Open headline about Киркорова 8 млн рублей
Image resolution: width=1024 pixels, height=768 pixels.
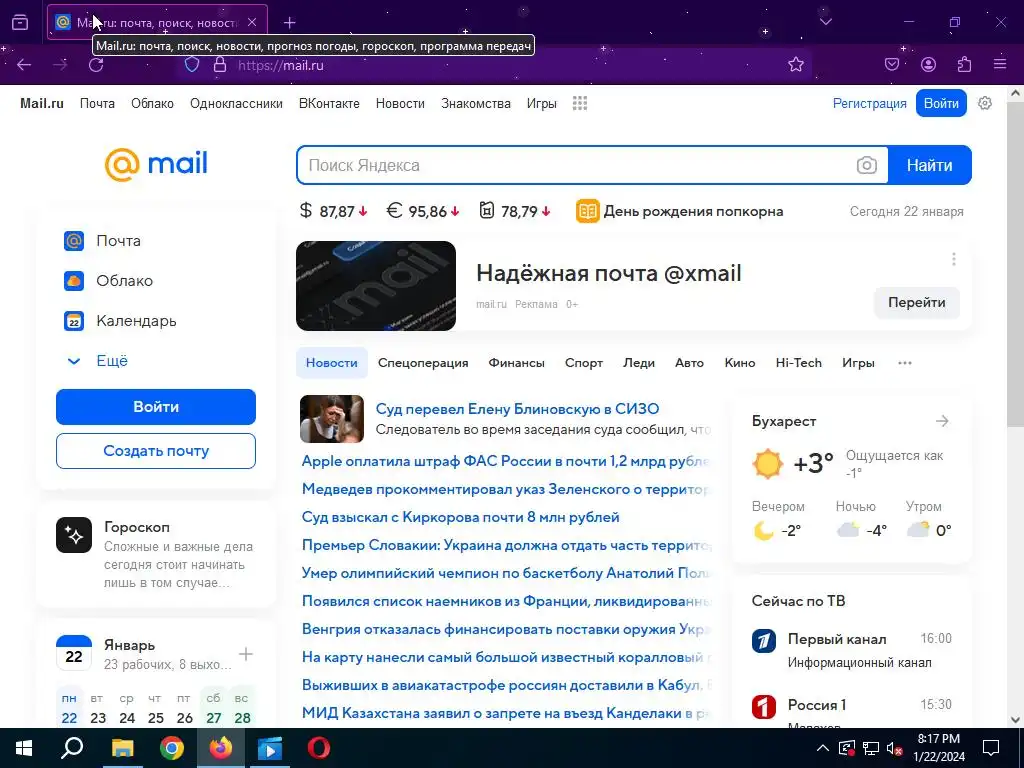(x=460, y=517)
